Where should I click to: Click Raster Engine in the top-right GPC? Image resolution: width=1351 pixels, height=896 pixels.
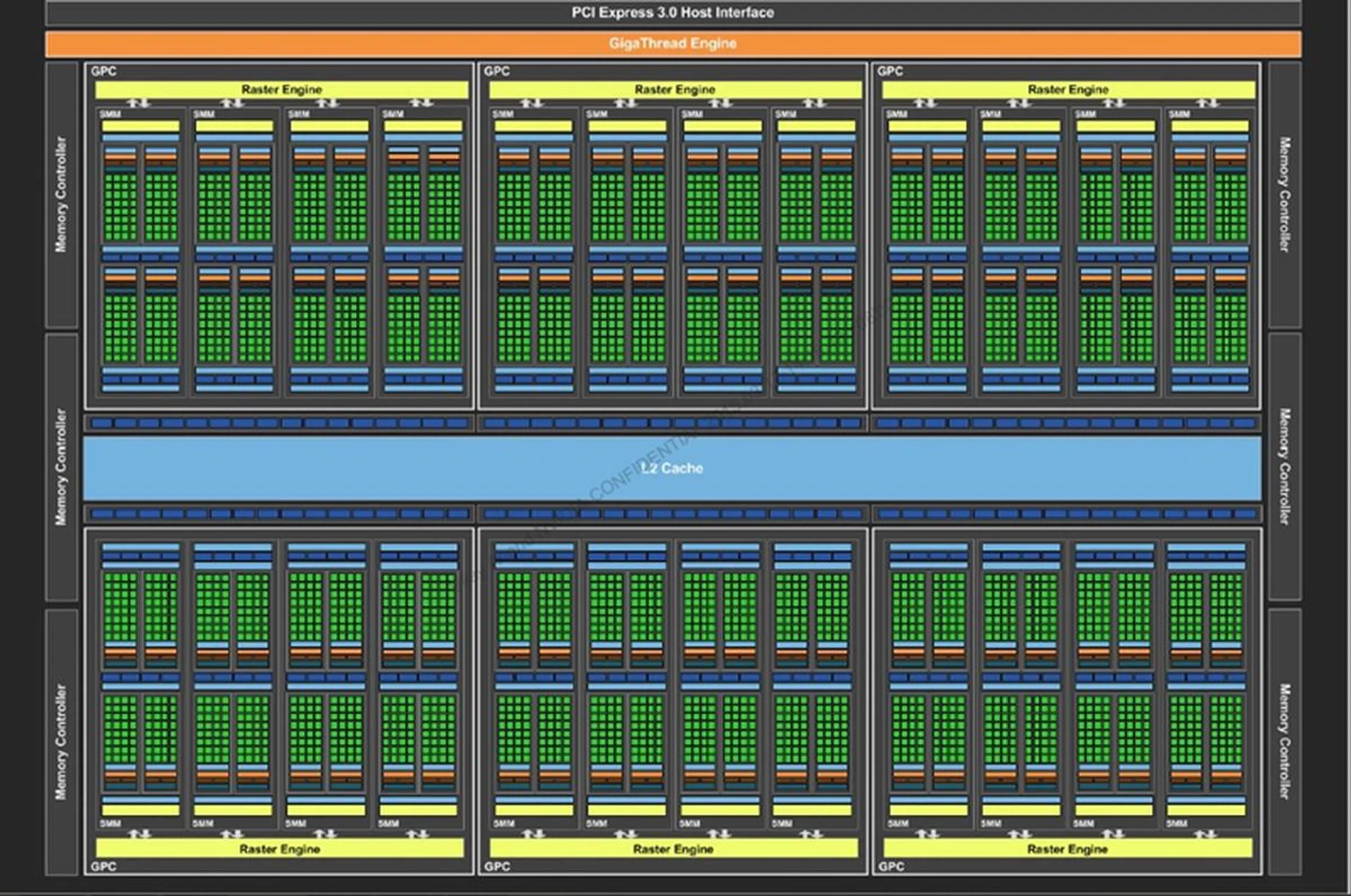pyautogui.click(x=1067, y=90)
